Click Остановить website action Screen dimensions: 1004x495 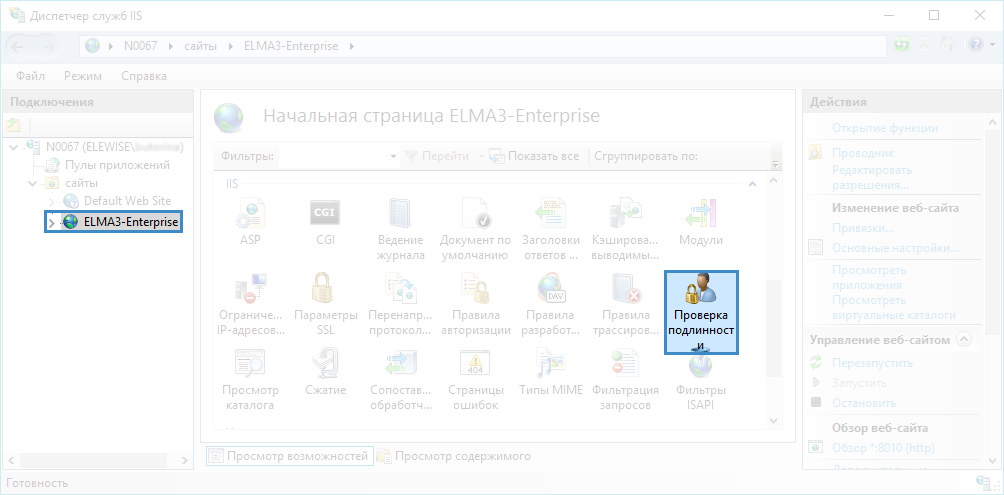[864, 403]
